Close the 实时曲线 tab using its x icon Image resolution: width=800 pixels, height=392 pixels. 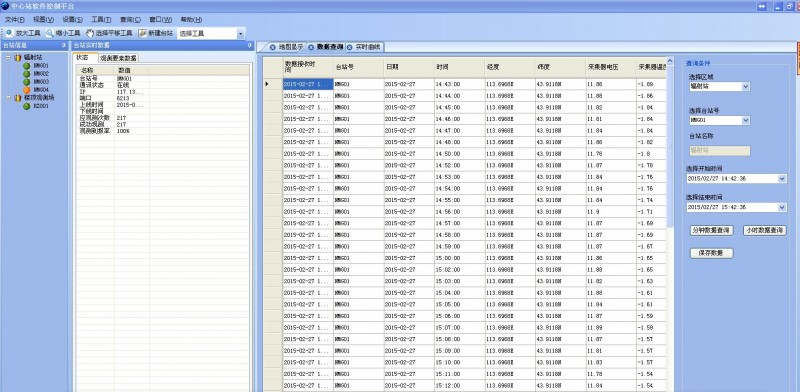pyautogui.click(x=349, y=47)
